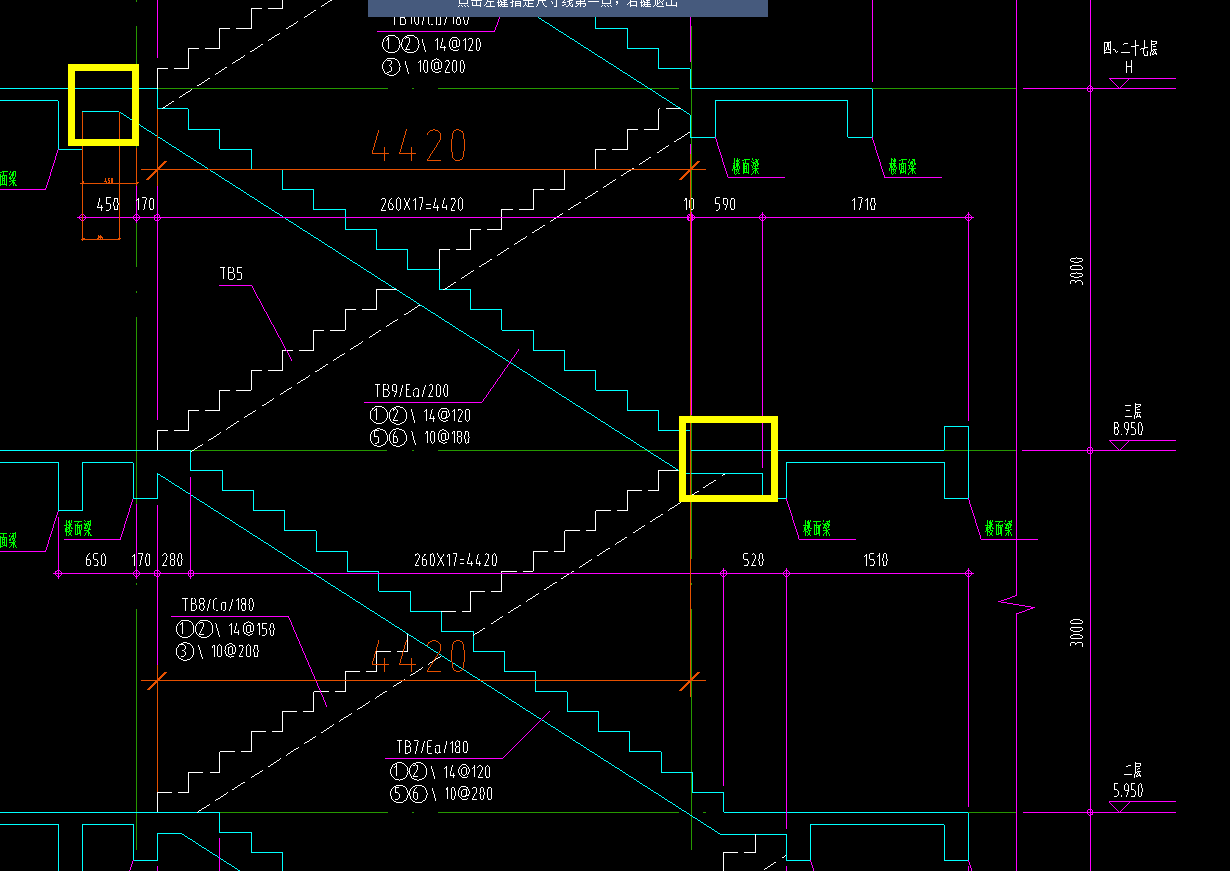1230x871 pixels.
Task: Select the TB8/Ca/180 stair annotation
Action: [x=217, y=605]
